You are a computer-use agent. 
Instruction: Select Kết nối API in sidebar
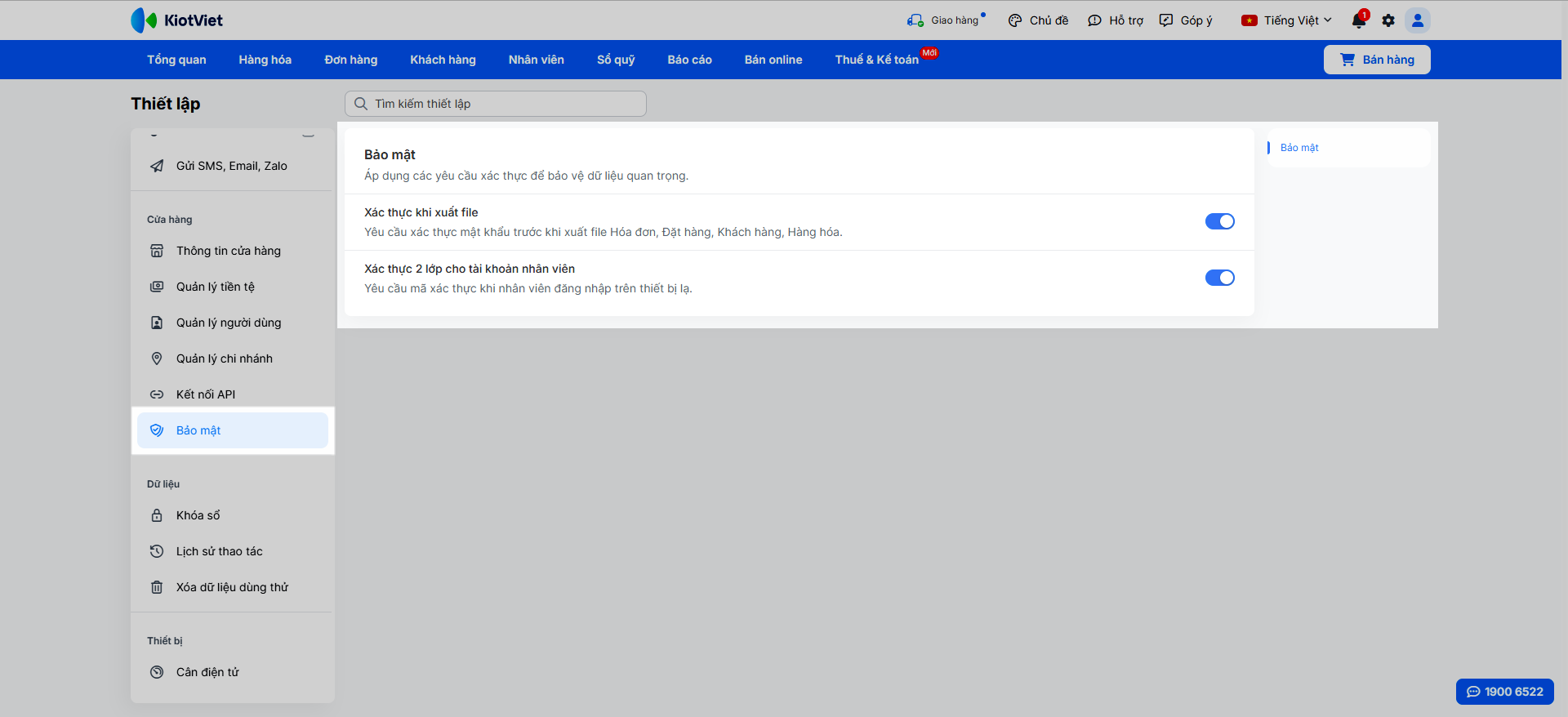(x=233, y=394)
